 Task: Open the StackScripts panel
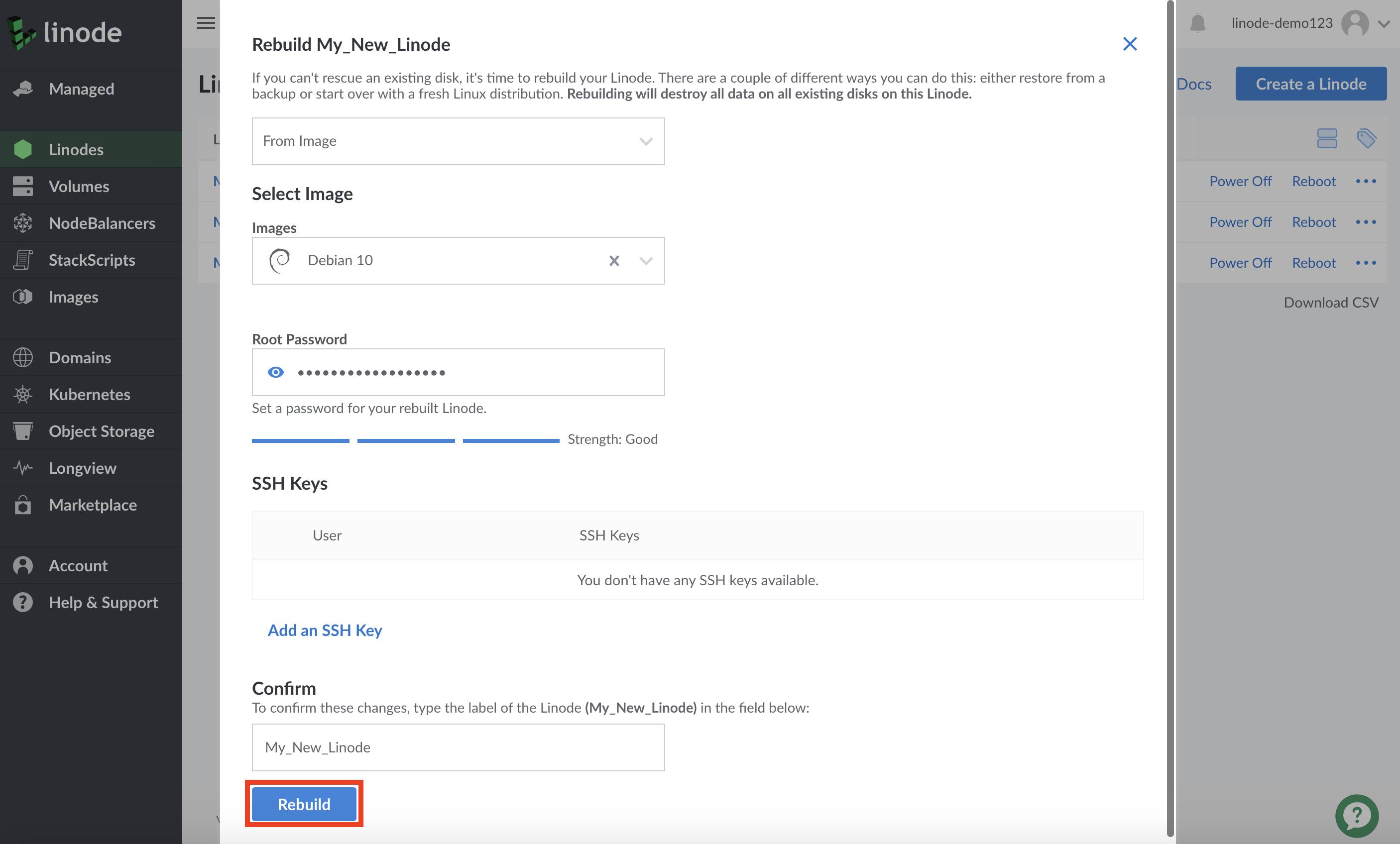tap(92, 260)
